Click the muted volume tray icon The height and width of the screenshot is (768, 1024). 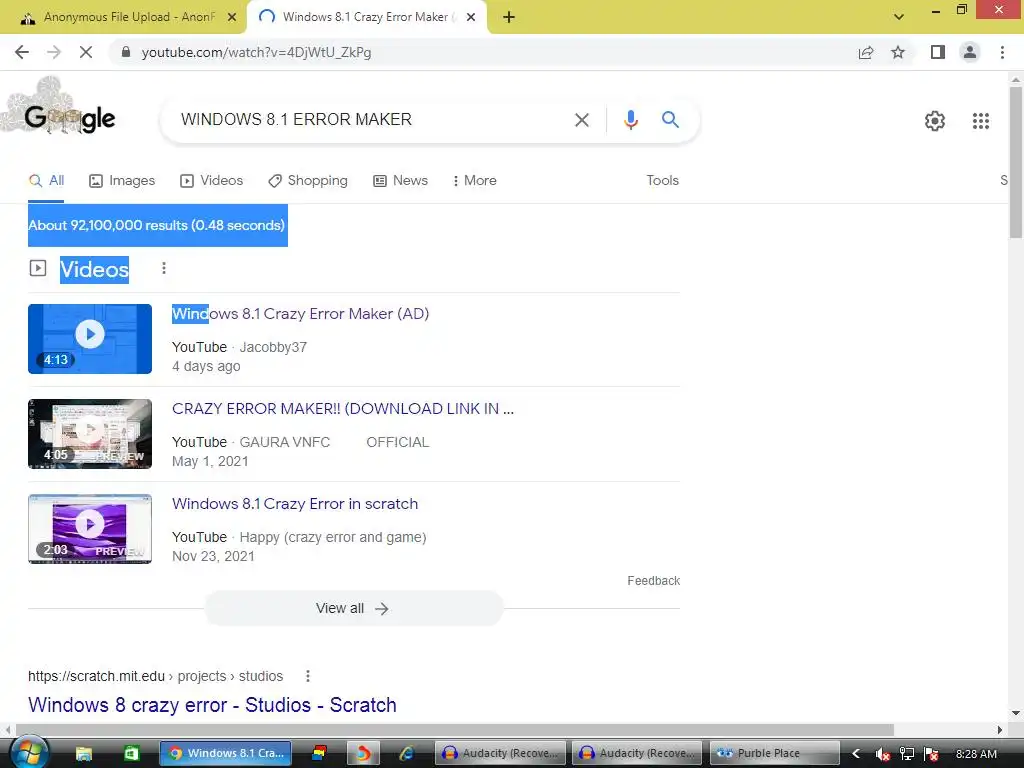coord(882,754)
